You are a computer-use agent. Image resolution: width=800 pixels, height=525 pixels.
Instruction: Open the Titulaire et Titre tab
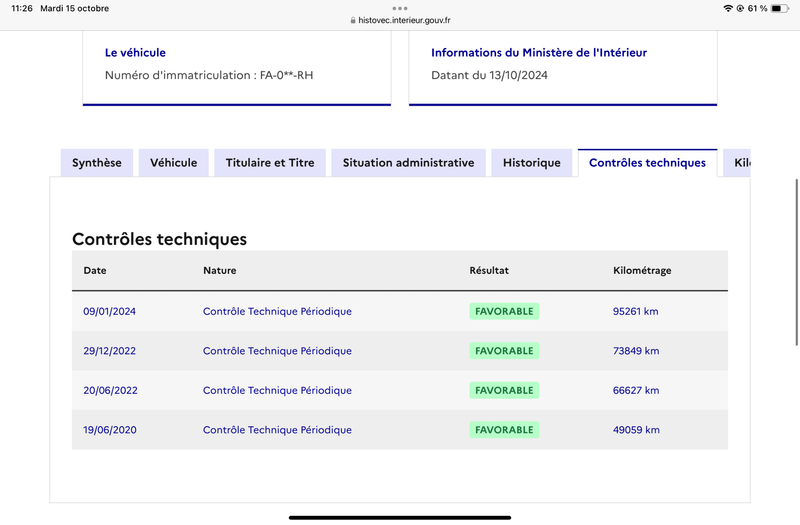tap(270, 163)
